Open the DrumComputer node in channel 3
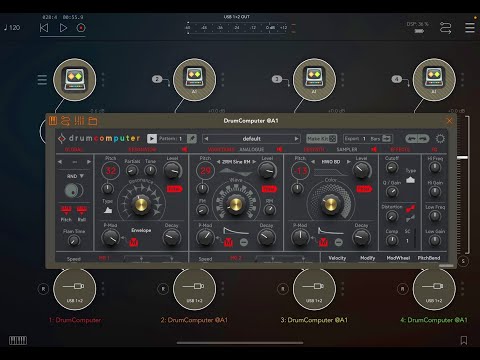Screen dimensions: 480x360 [x=314, y=79]
